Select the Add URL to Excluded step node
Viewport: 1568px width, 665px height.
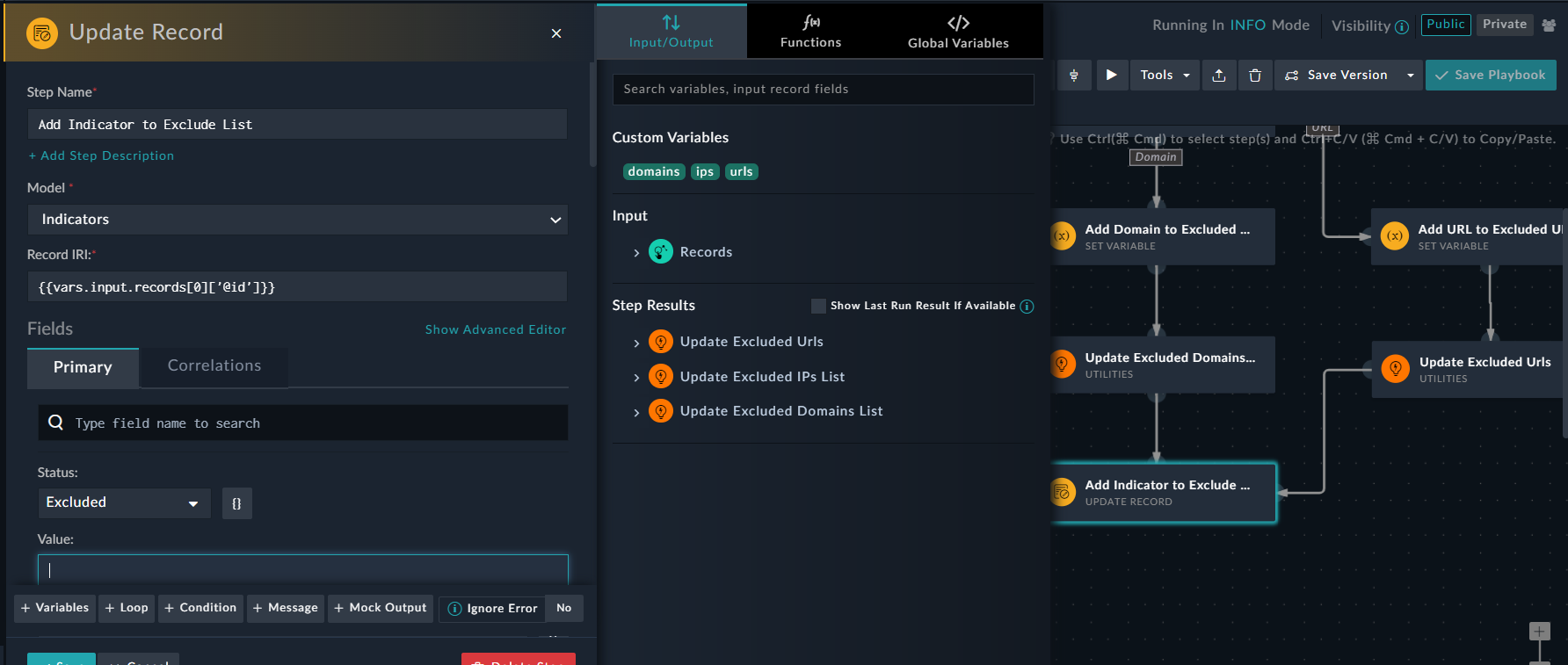(1469, 236)
